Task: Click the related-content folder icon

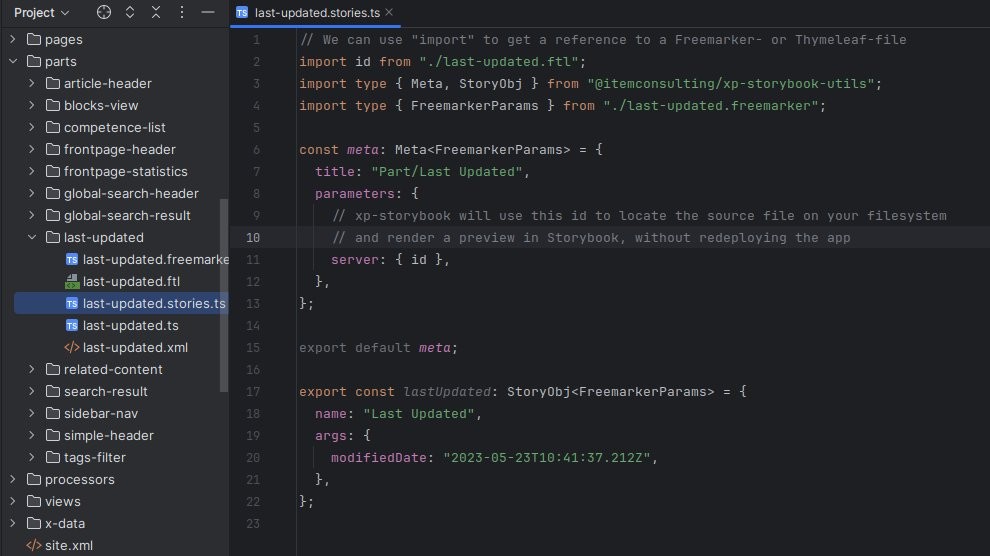Action: pos(53,369)
